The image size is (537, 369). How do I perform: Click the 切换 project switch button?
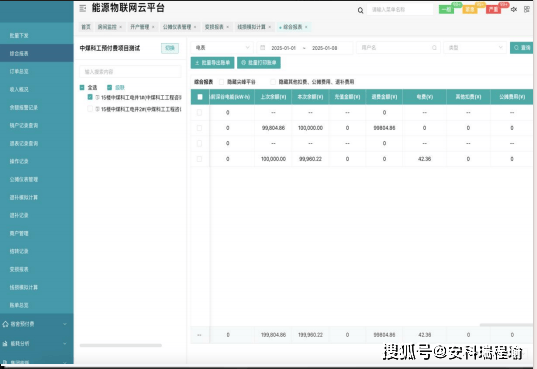pos(170,48)
